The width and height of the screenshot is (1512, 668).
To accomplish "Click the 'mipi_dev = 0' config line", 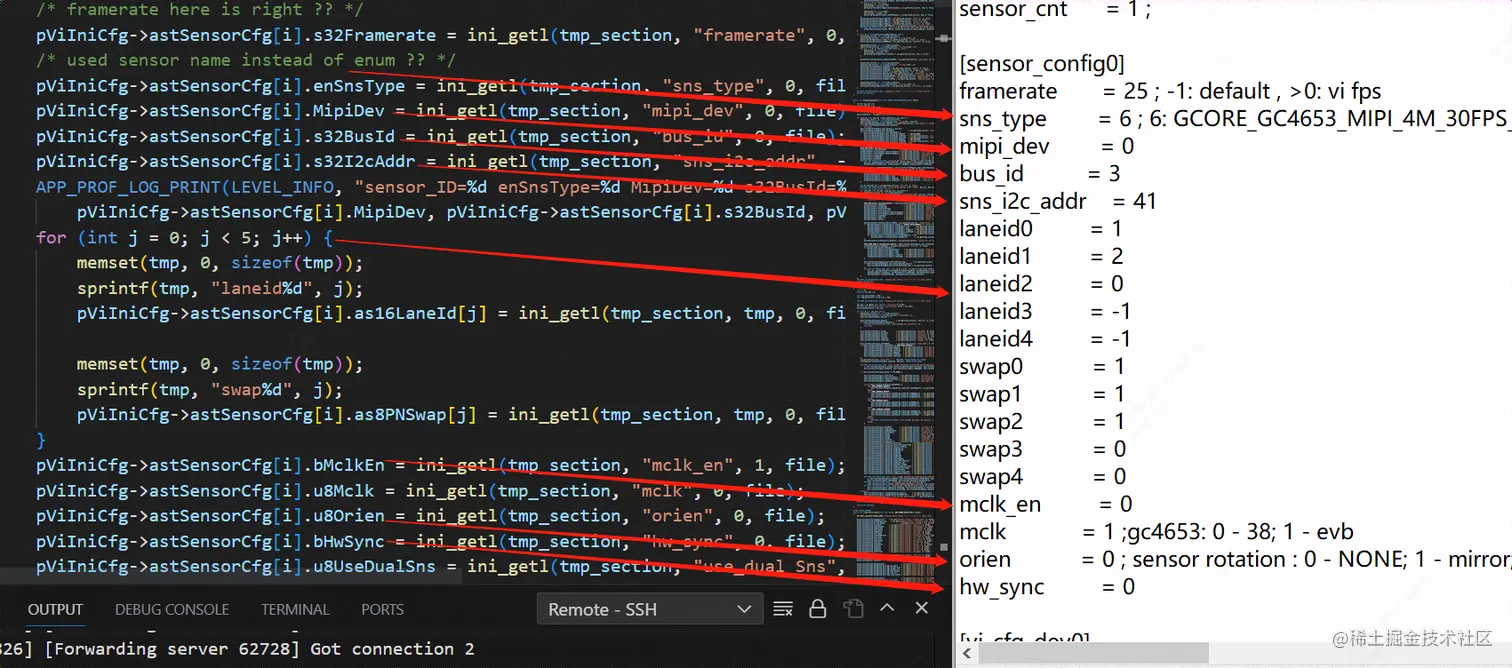I will (1046, 146).
